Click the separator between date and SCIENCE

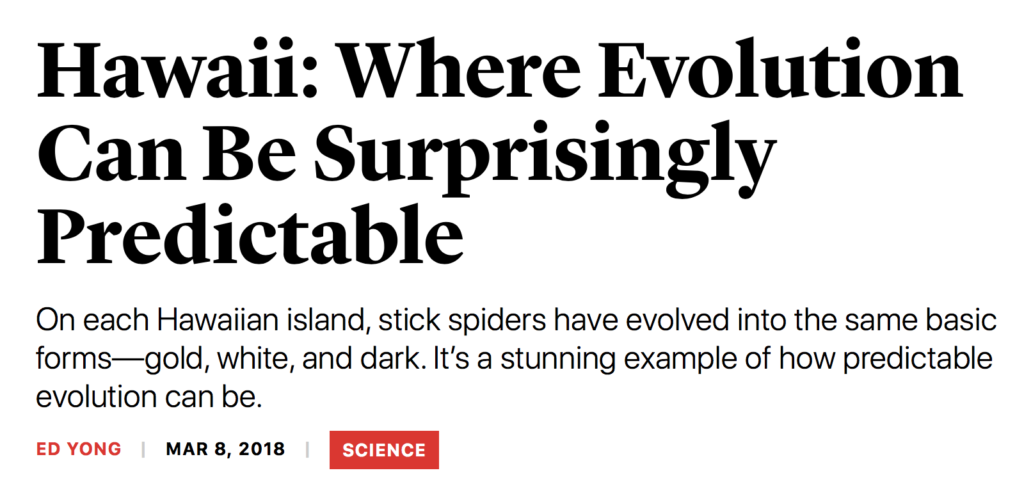[x=307, y=449]
